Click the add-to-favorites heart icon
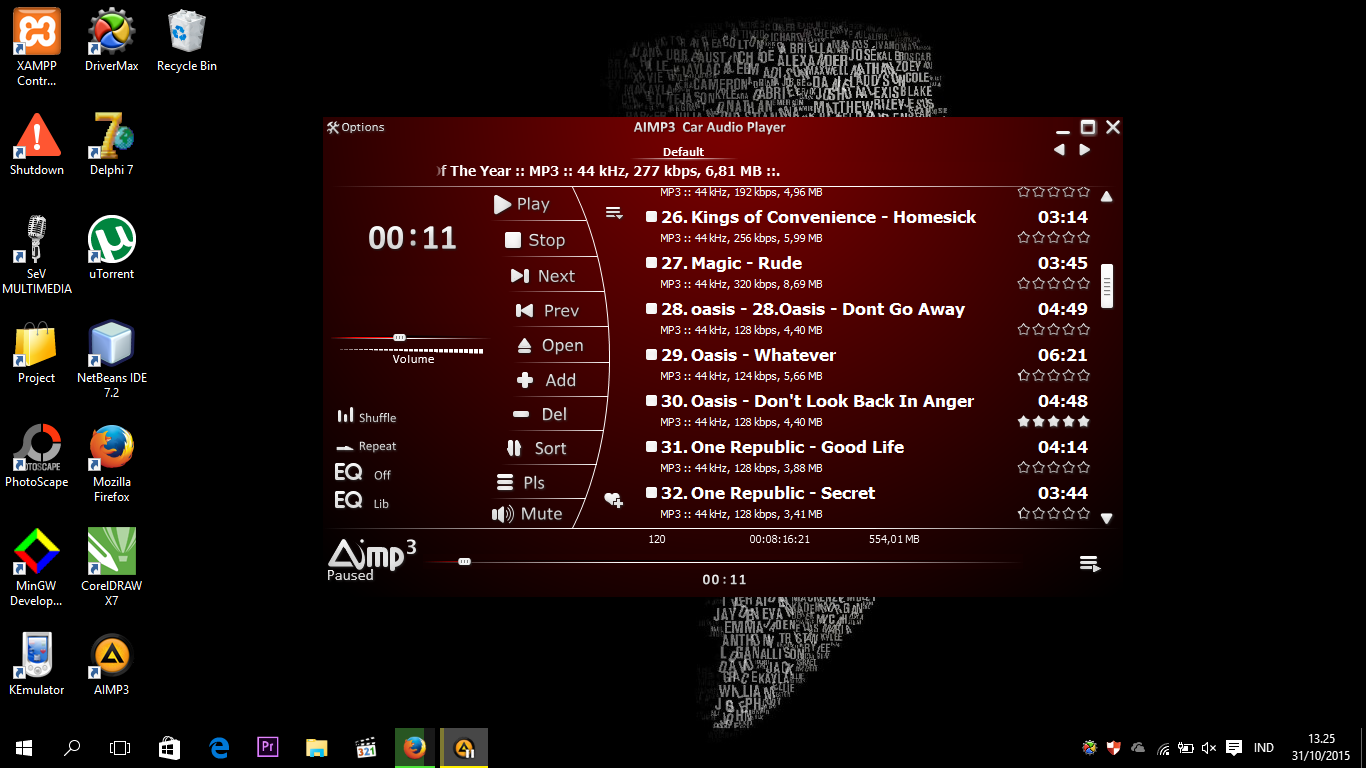 coord(614,500)
